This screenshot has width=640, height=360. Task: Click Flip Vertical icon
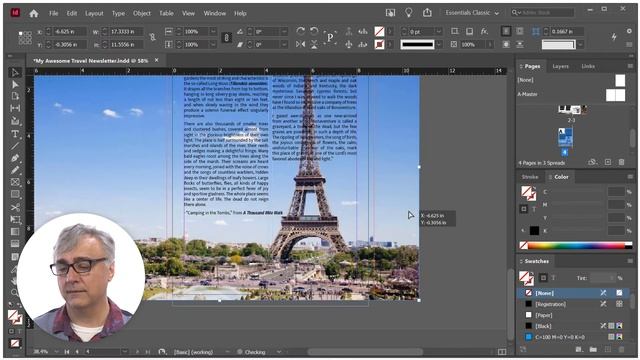[x=314, y=44]
